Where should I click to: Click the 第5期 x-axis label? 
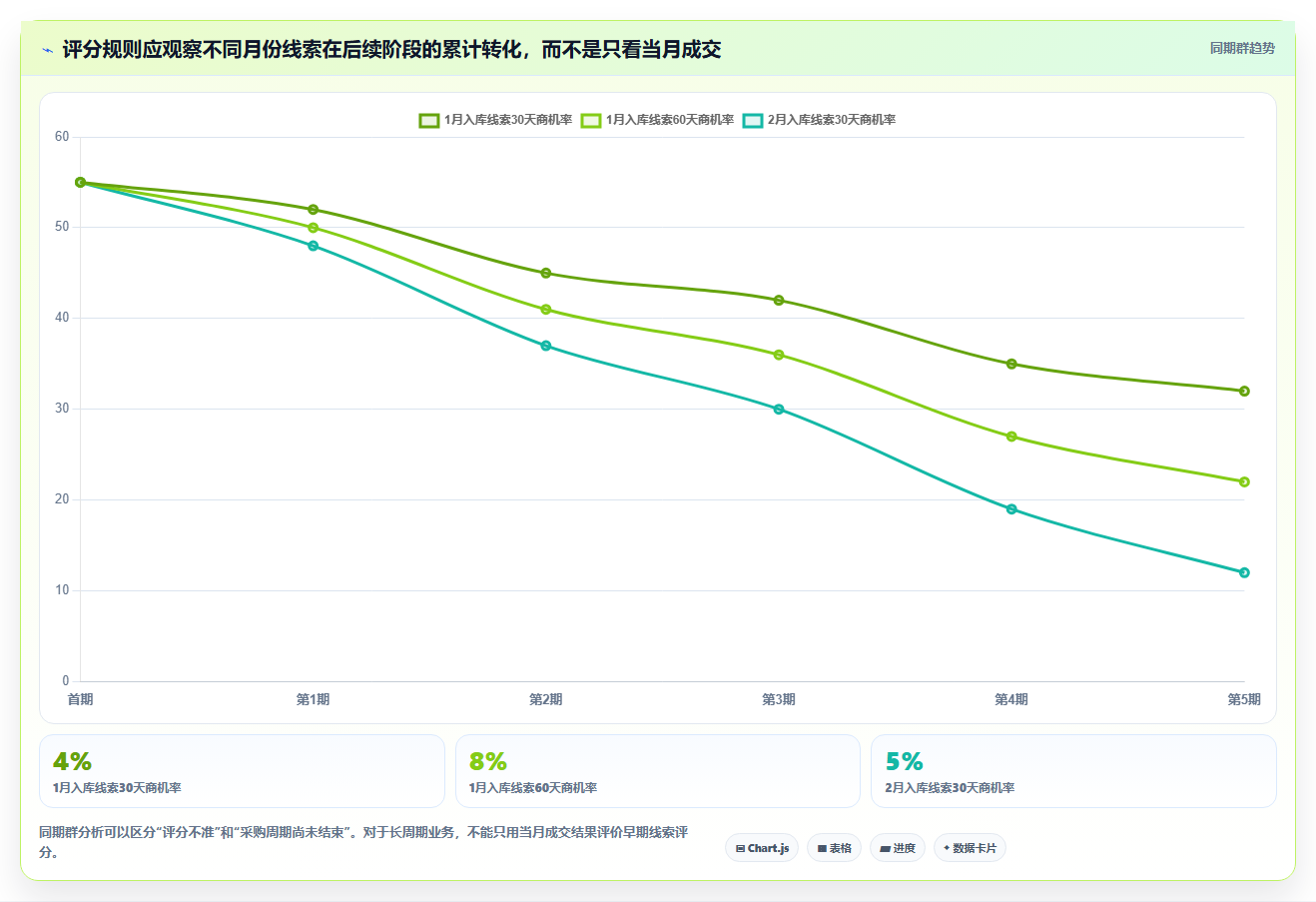[x=1243, y=699]
